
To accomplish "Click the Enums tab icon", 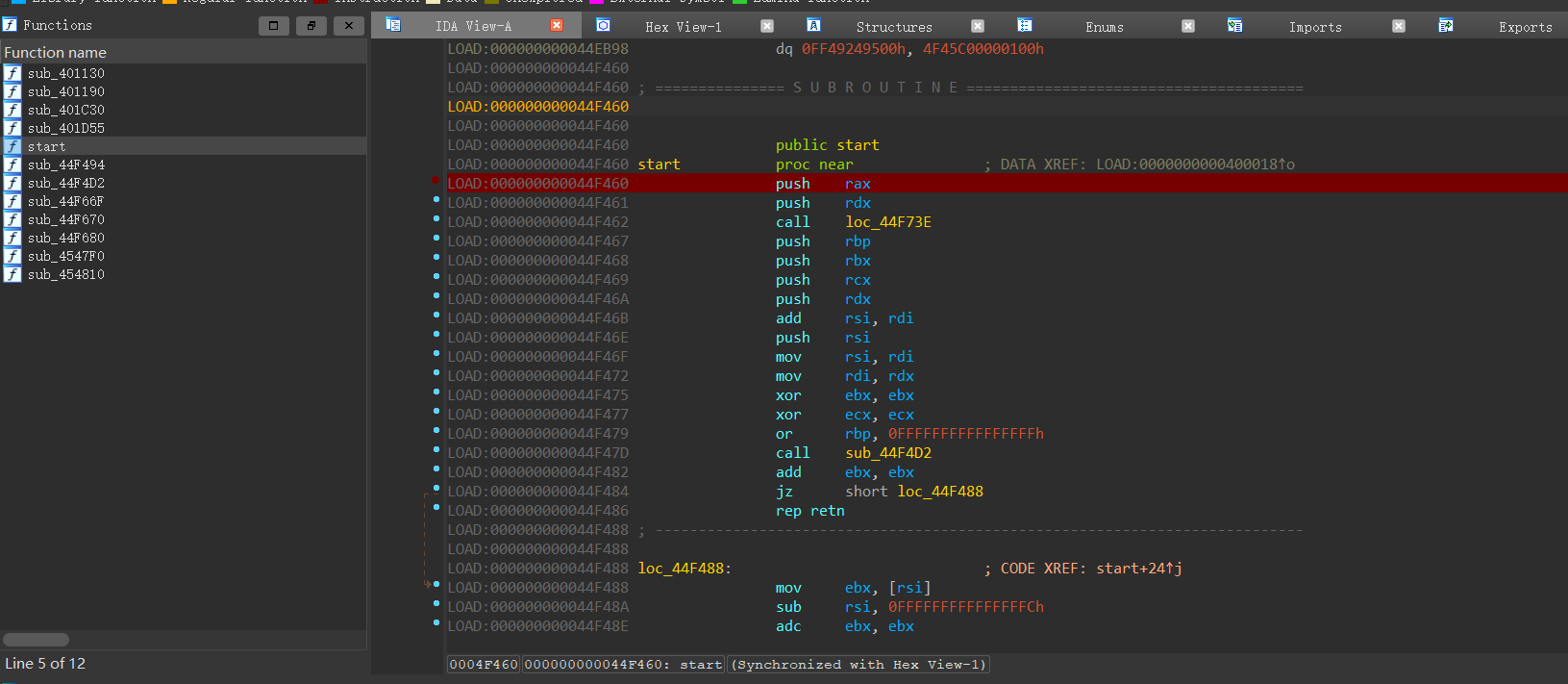I will (1025, 25).
